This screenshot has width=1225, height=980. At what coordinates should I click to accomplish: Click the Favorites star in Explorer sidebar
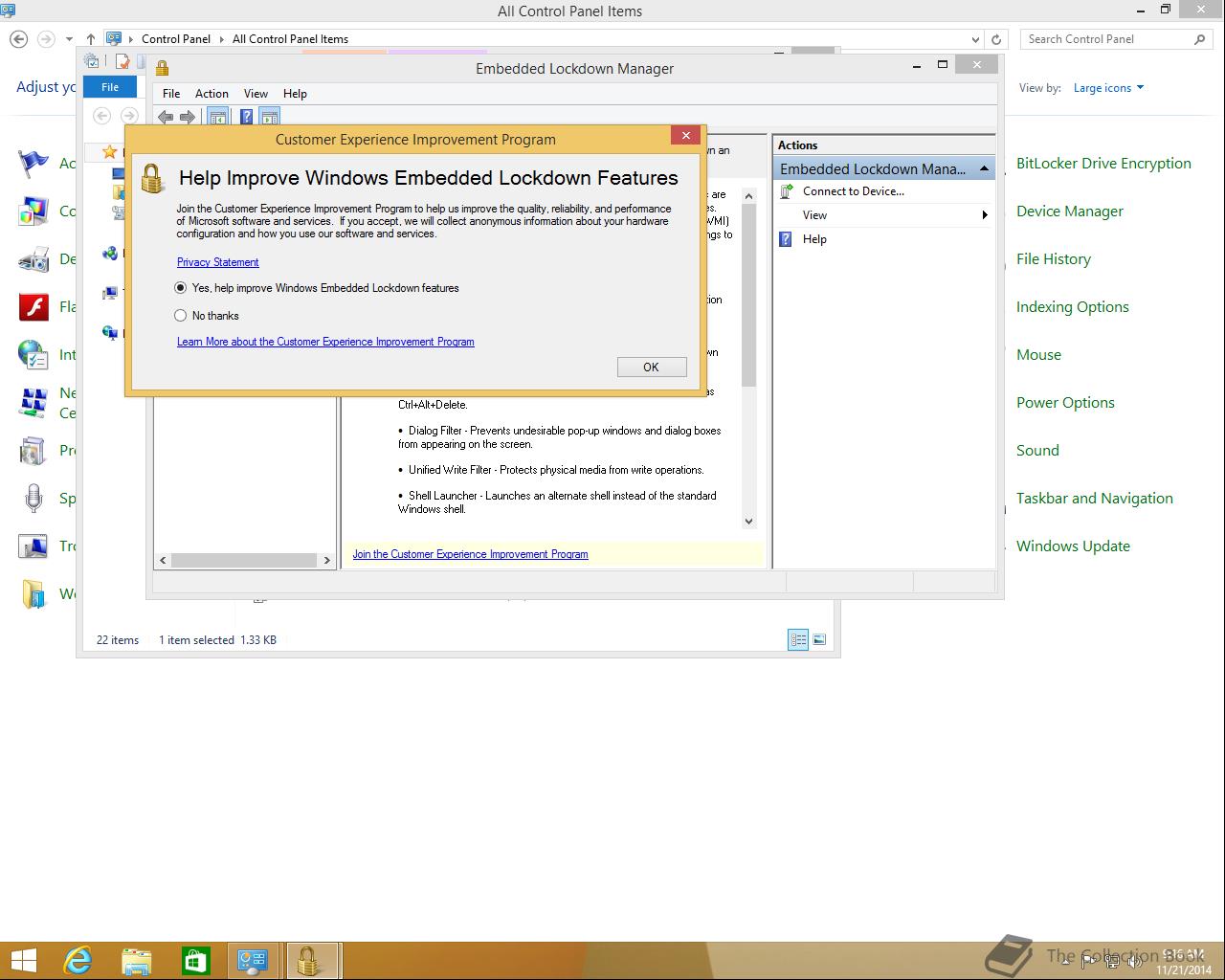pyautogui.click(x=110, y=152)
